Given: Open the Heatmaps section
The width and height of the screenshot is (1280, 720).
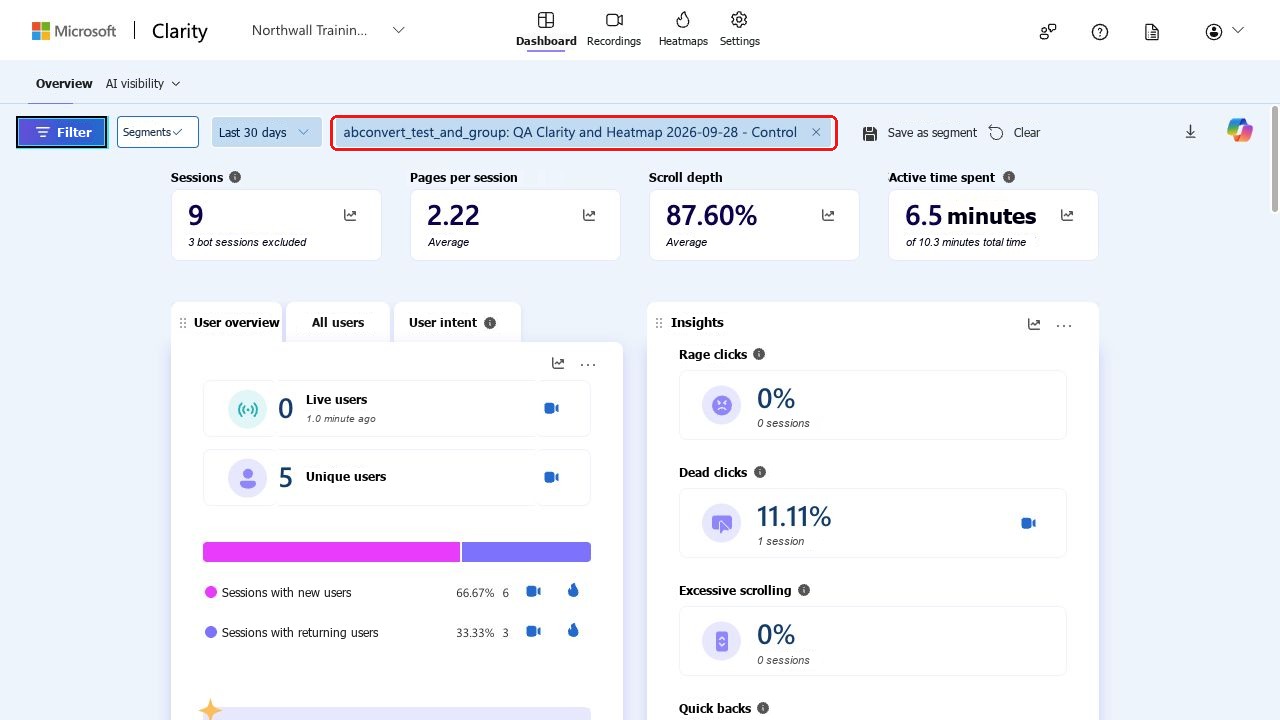Looking at the screenshot, I should pos(683,29).
